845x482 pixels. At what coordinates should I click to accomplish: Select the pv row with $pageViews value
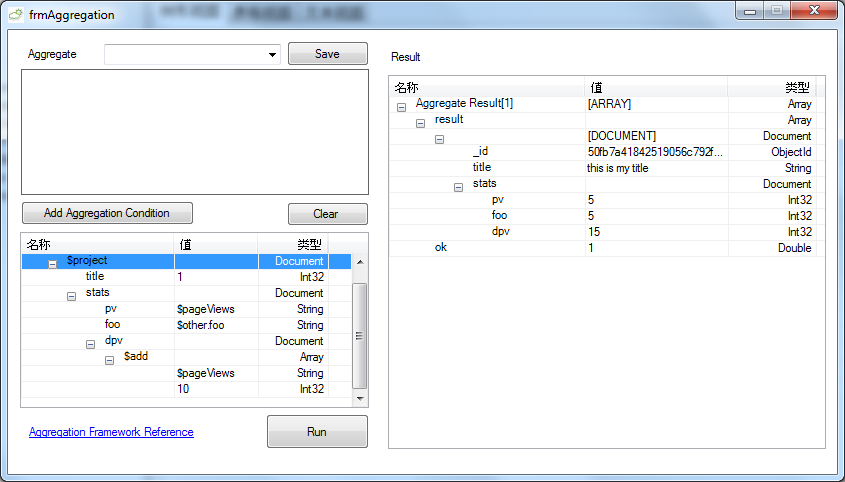(x=186, y=309)
